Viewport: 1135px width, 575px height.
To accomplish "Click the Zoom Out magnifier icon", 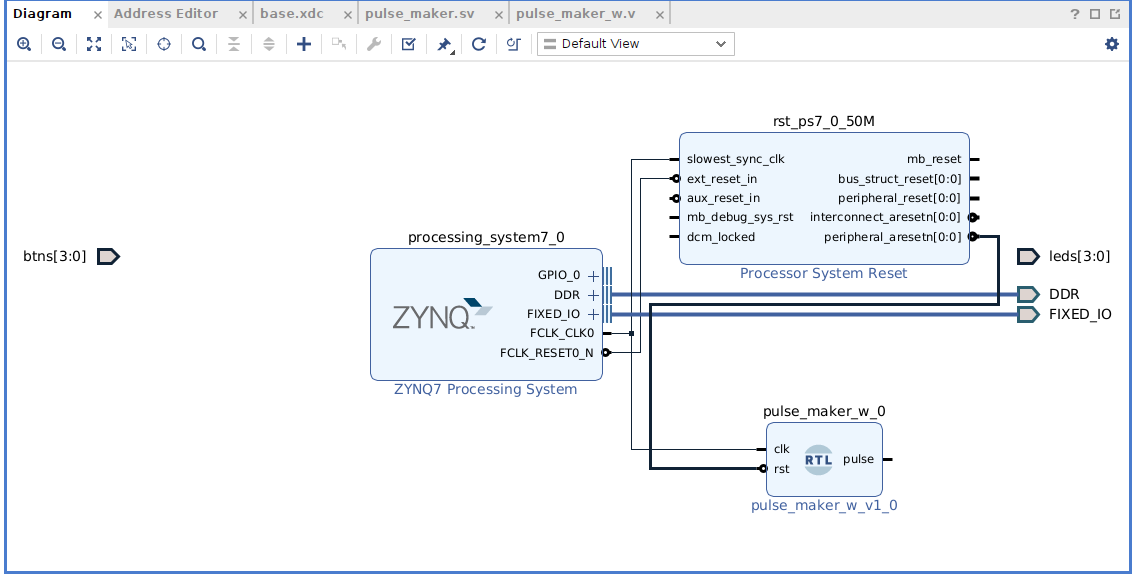I will (59, 44).
